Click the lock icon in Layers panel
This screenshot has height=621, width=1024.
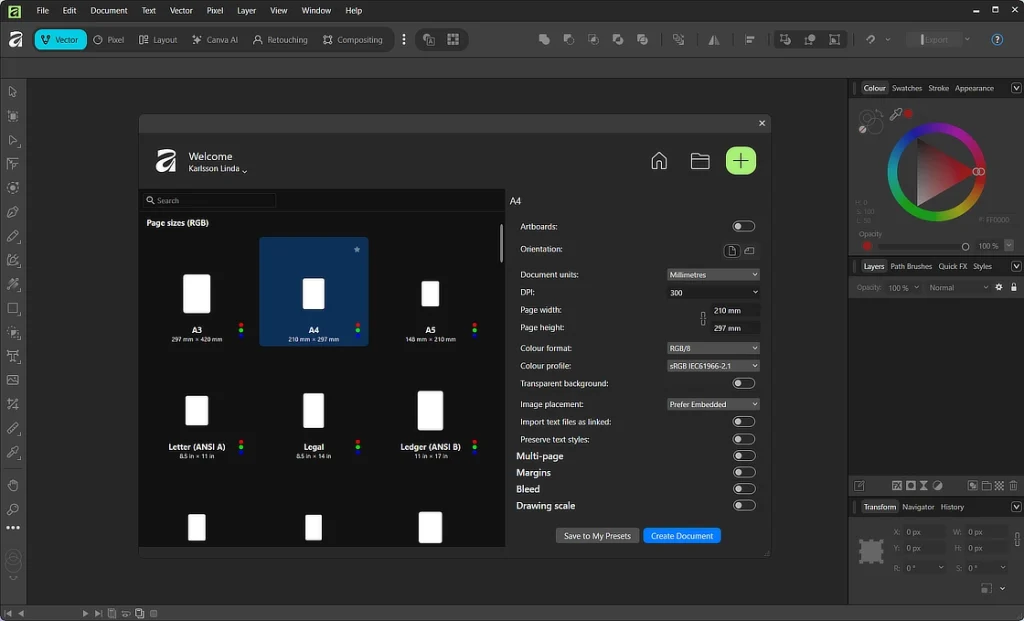1014,287
